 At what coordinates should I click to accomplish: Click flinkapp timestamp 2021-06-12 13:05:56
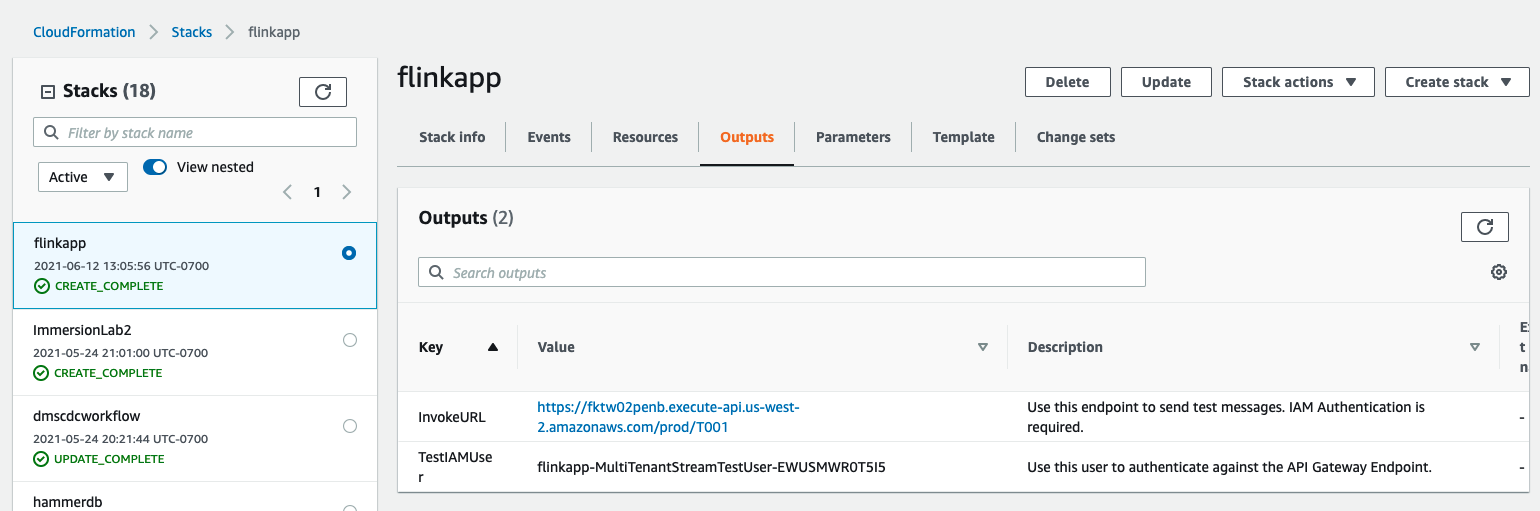coord(121,266)
